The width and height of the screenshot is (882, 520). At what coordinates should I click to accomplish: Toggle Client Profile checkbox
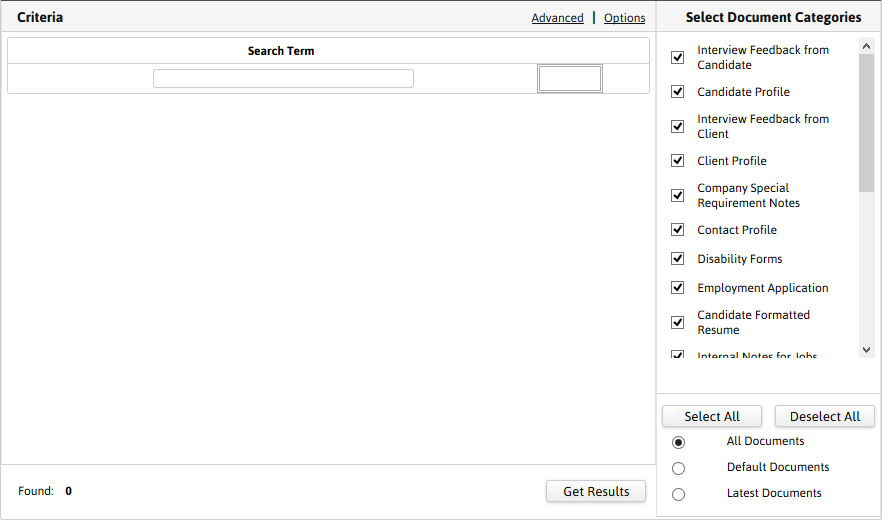pyautogui.click(x=678, y=161)
